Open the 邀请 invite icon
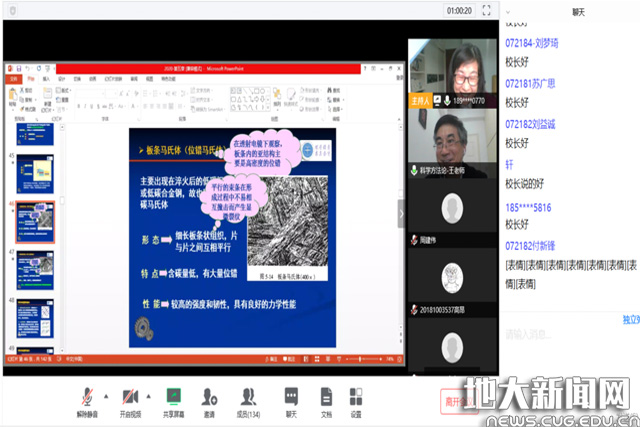Image resolution: width=640 pixels, height=427 pixels. [209, 397]
